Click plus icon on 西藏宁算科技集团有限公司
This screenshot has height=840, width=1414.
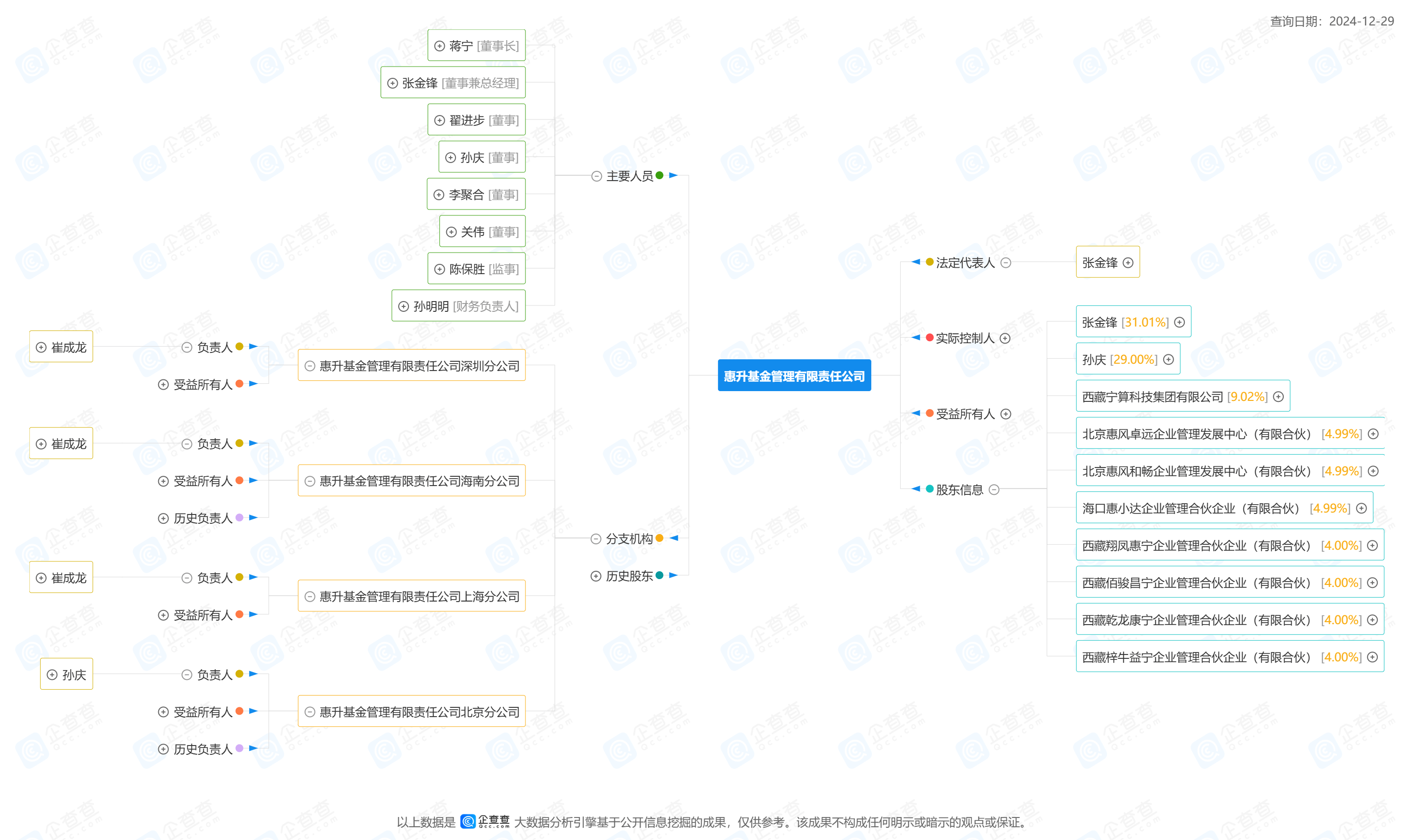coord(1278,397)
